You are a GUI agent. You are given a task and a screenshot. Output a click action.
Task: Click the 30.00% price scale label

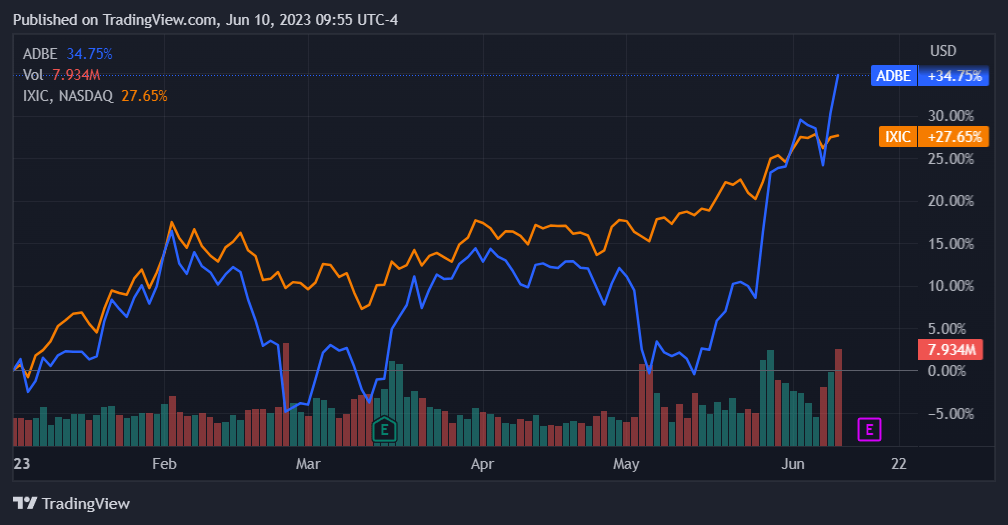[951, 116]
